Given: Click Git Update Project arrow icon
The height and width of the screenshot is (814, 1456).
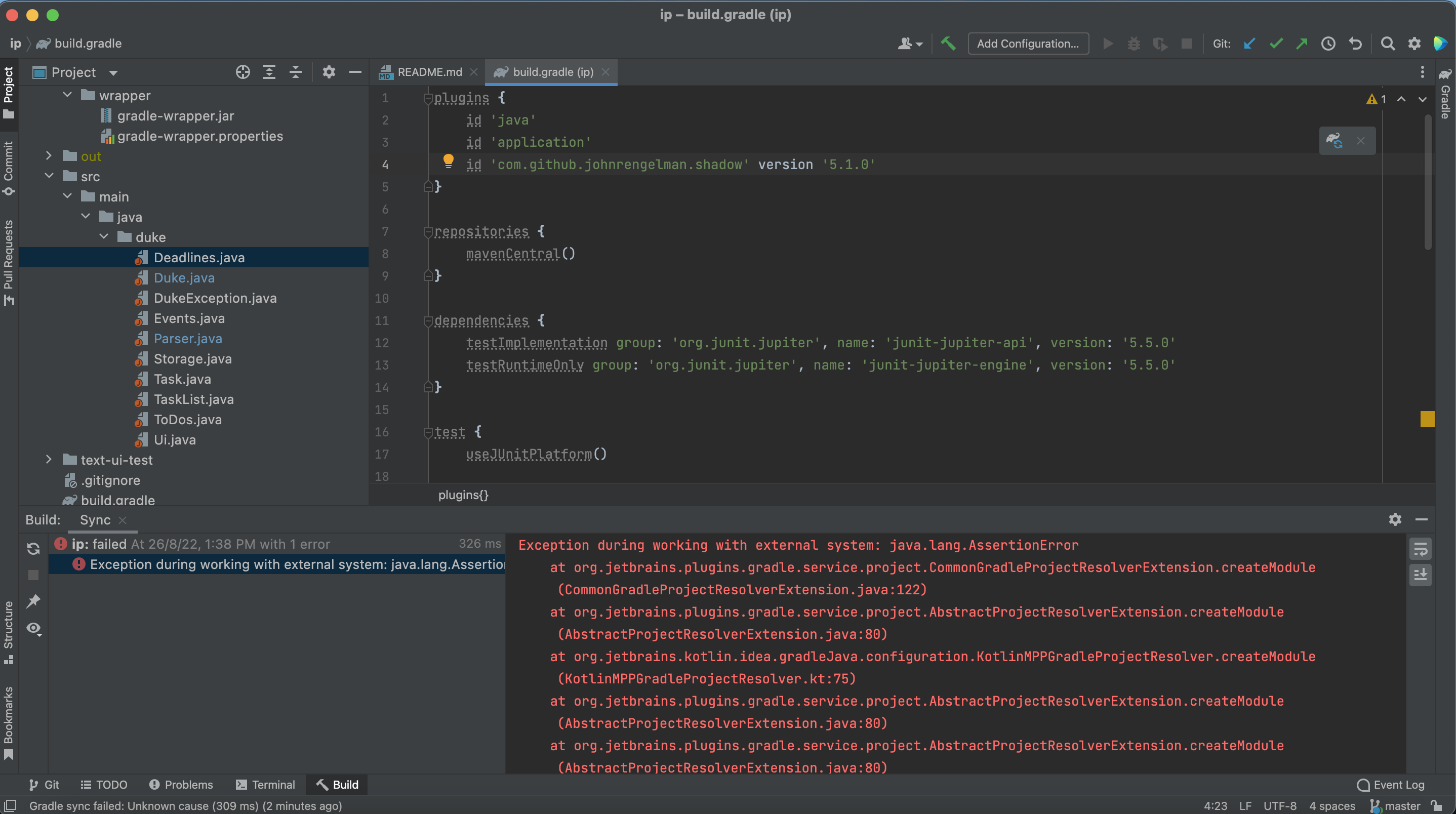Looking at the screenshot, I should point(1249,44).
